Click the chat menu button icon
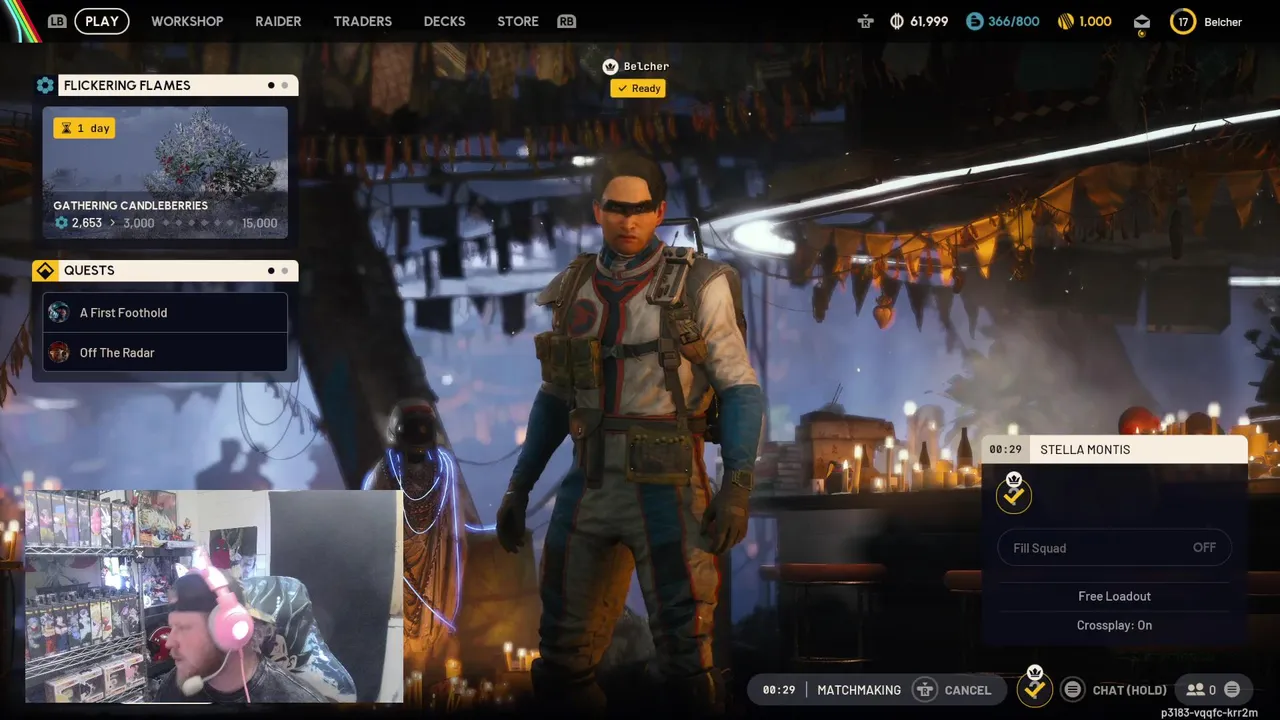This screenshot has width=1280, height=720. coord(1072,690)
